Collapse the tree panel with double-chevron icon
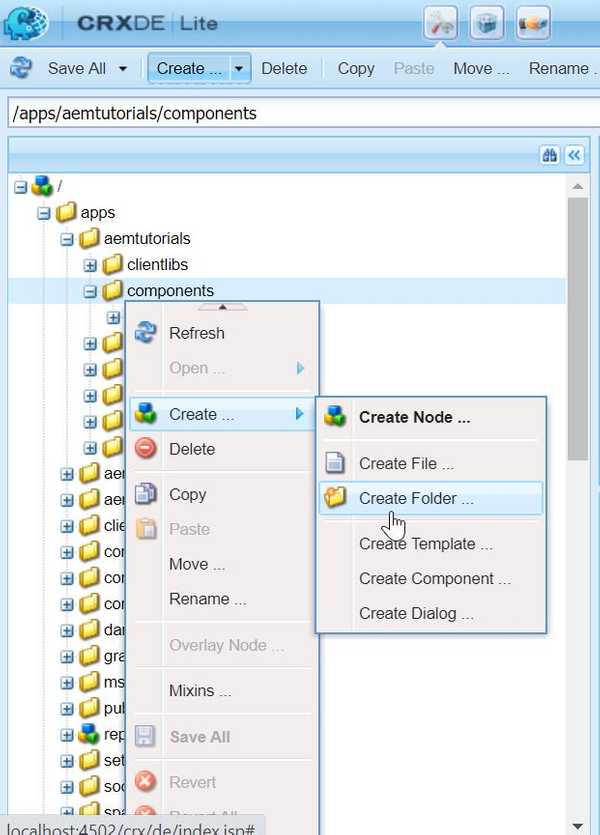This screenshot has width=600, height=835. [x=574, y=155]
